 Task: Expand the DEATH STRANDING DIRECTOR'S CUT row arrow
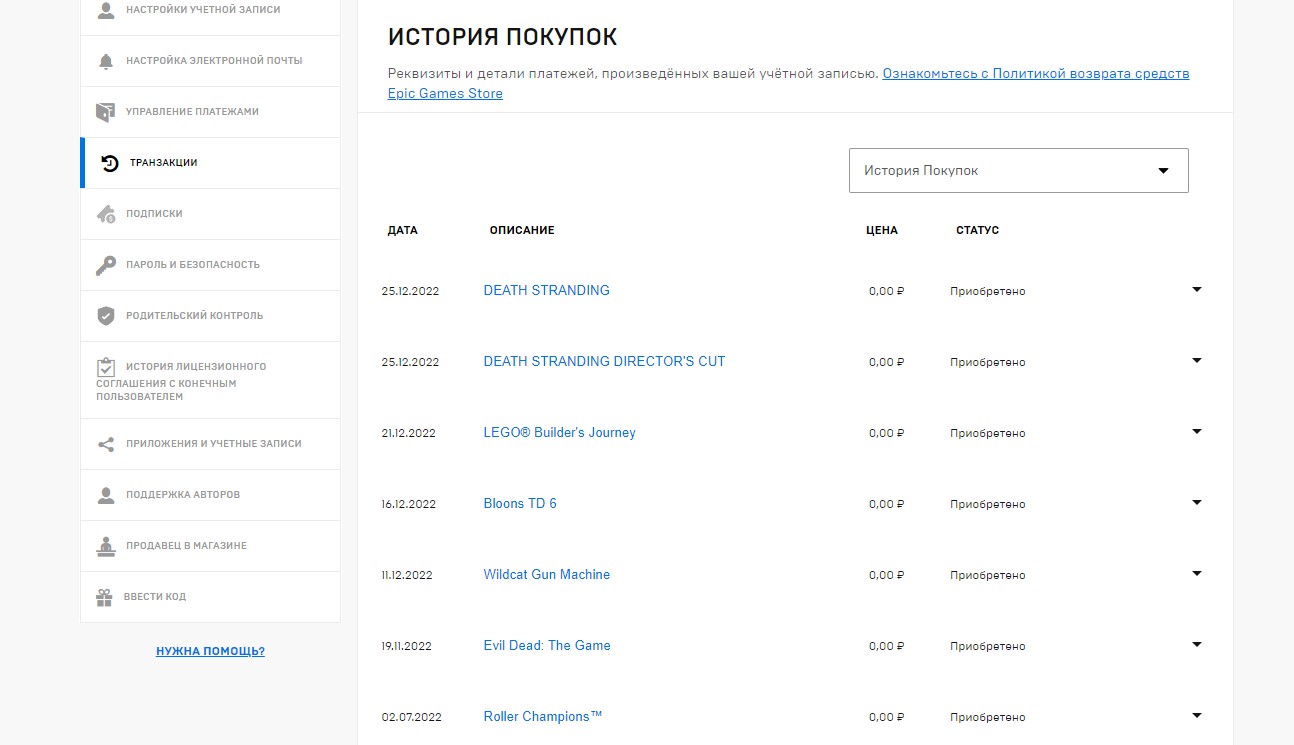pyautogui.click(x=1196, y=361)
